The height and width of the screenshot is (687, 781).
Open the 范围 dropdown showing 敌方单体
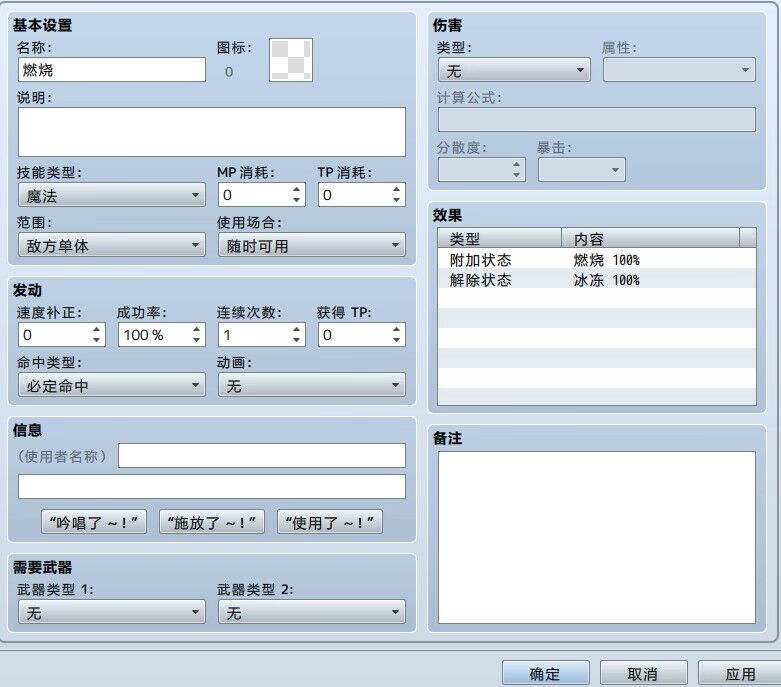pos(112,245)
